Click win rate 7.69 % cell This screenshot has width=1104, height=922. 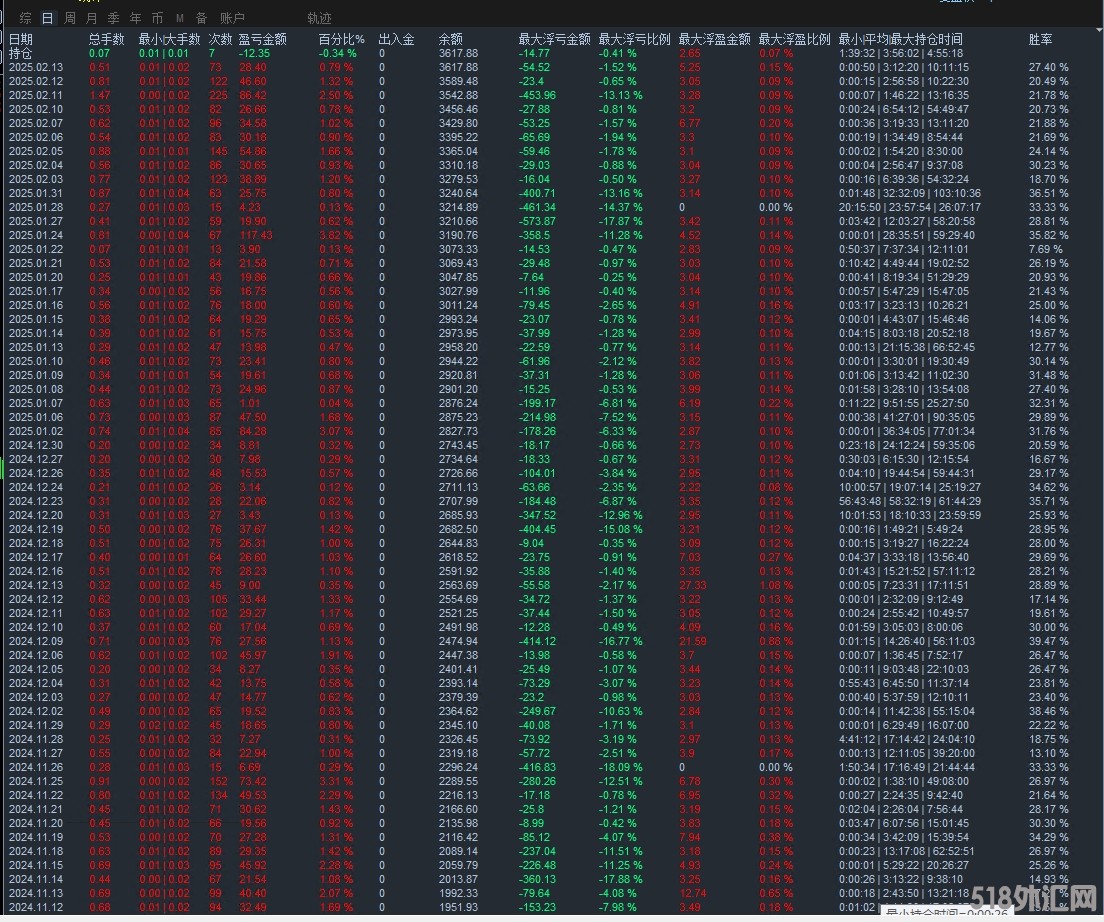1046,250
